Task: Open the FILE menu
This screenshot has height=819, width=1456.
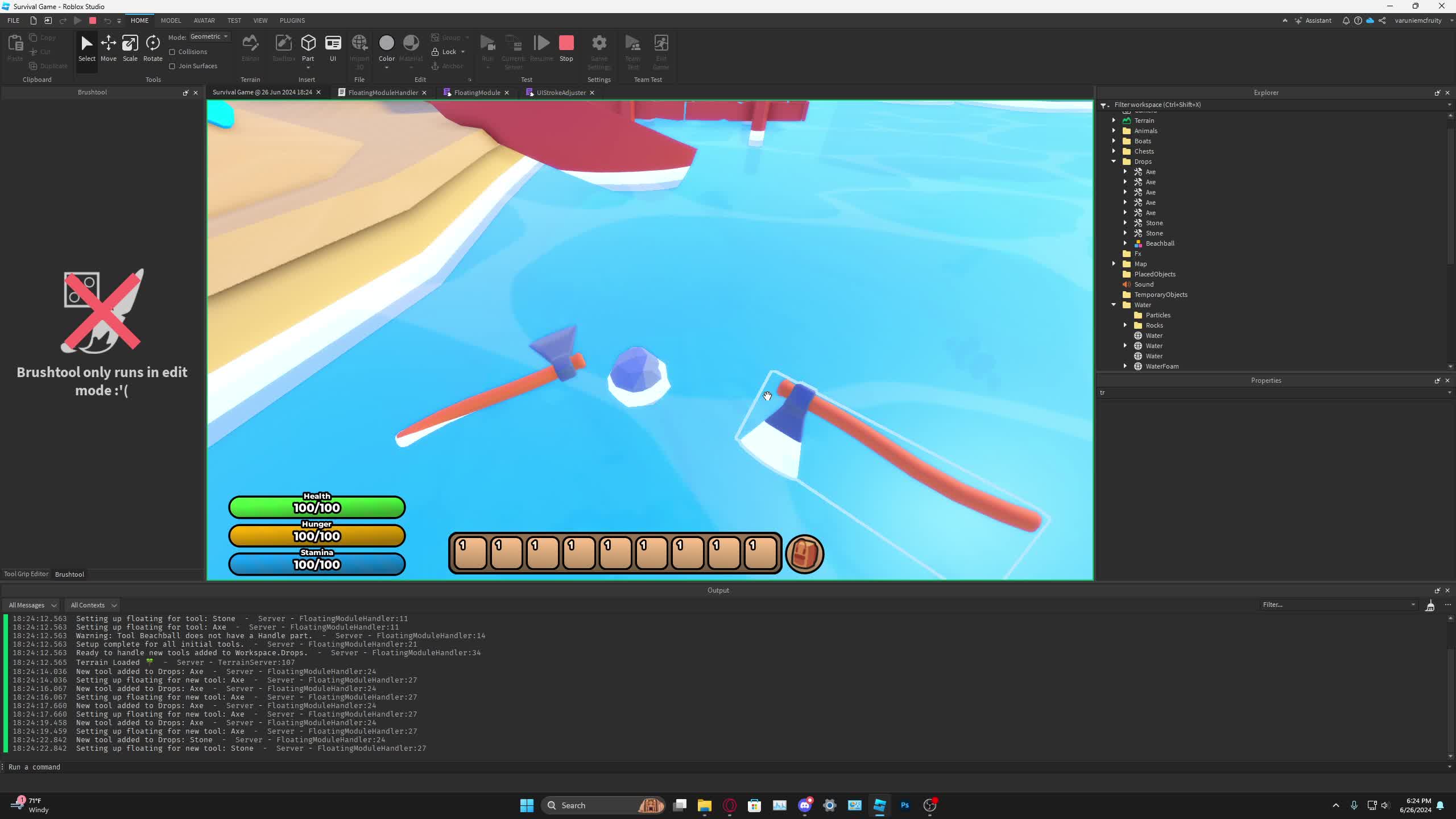Action: [x=13, y=20]
